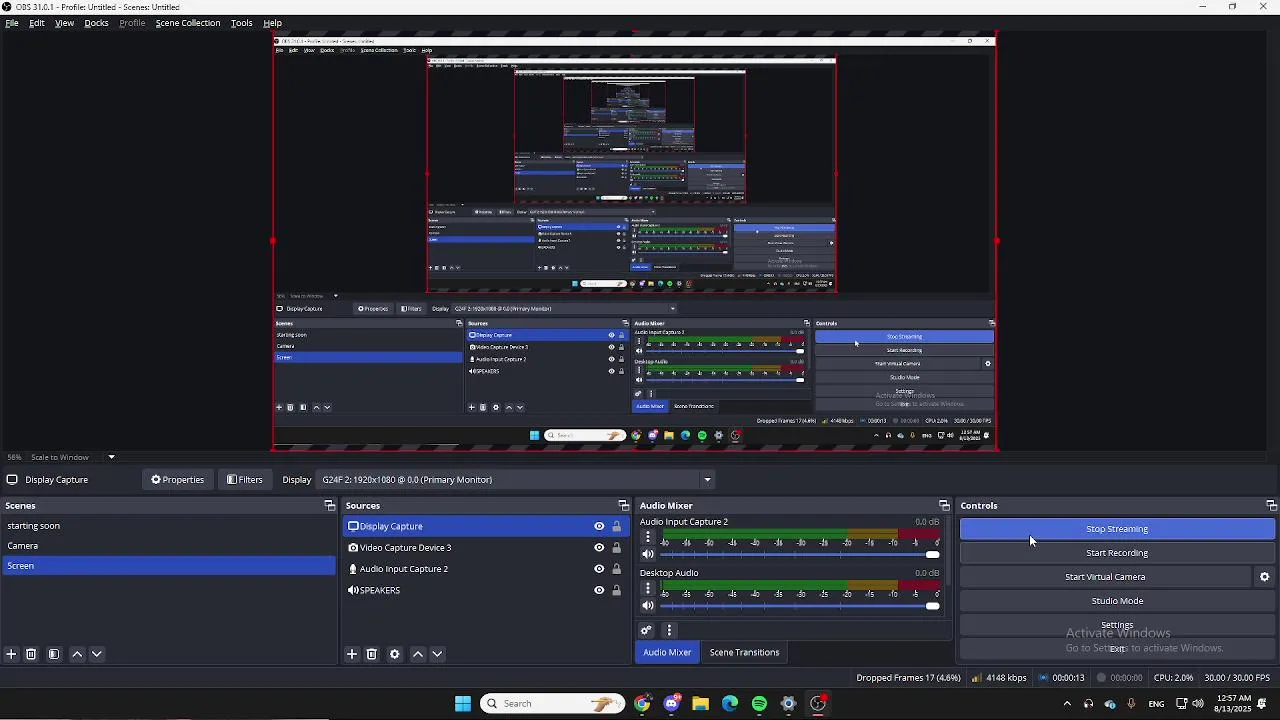The width and height of the screenshot is (1280, 720).
Task: Open the File menu
Action: [12, 23]
